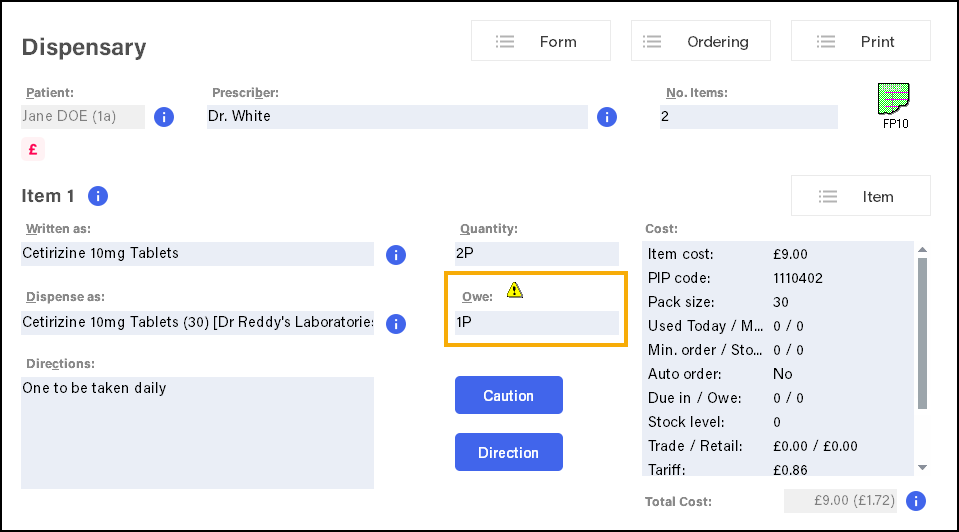The height and width of the screenshot is (532, 959).
Task: Click info icon beside Dispense as field
Action: coord(396,323)
